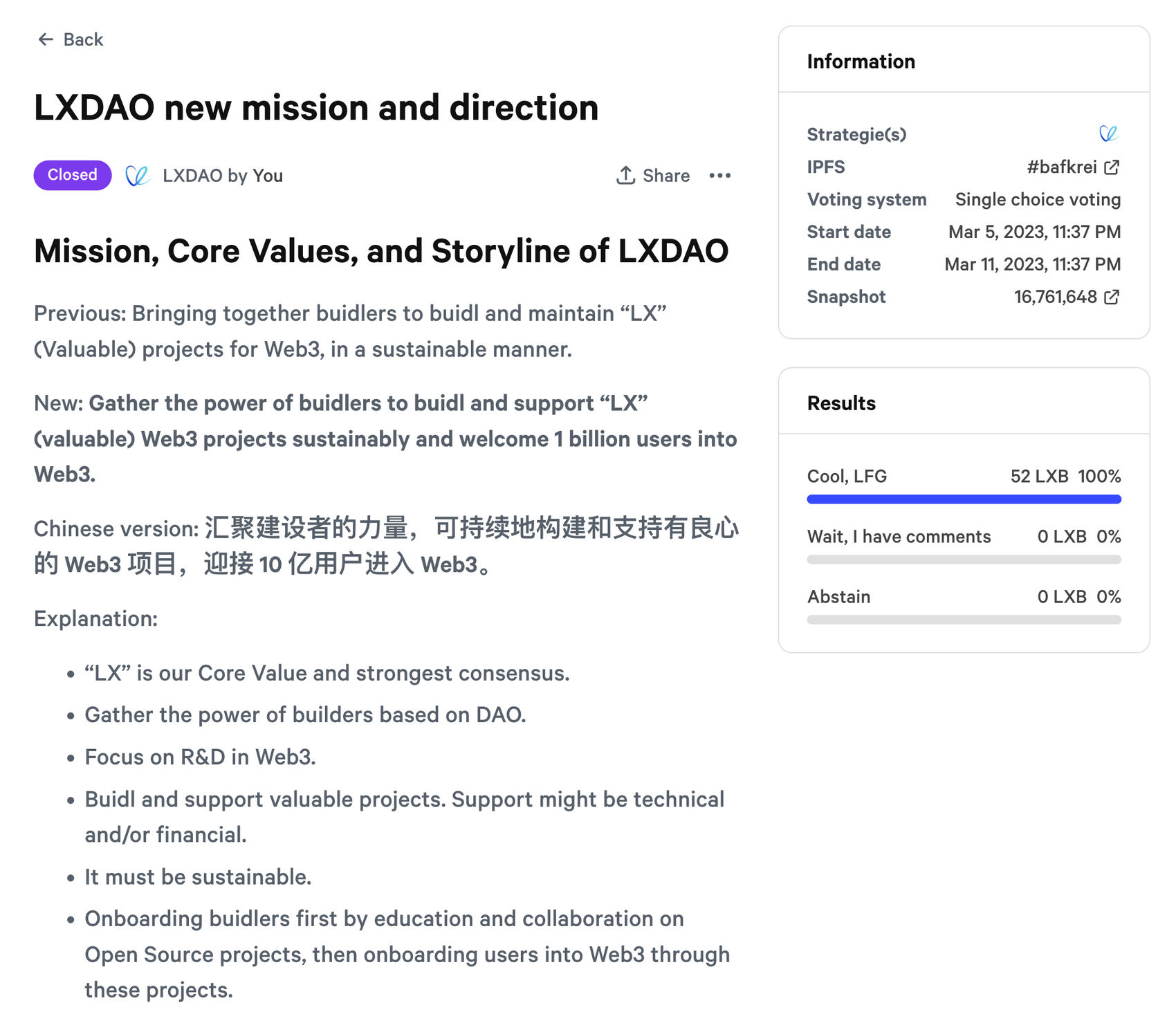This screenshot has width=1176, height=1032.
Task: Click 'Cool, LFG' result label
Action: pyautogui.click(x=847, y=476)
